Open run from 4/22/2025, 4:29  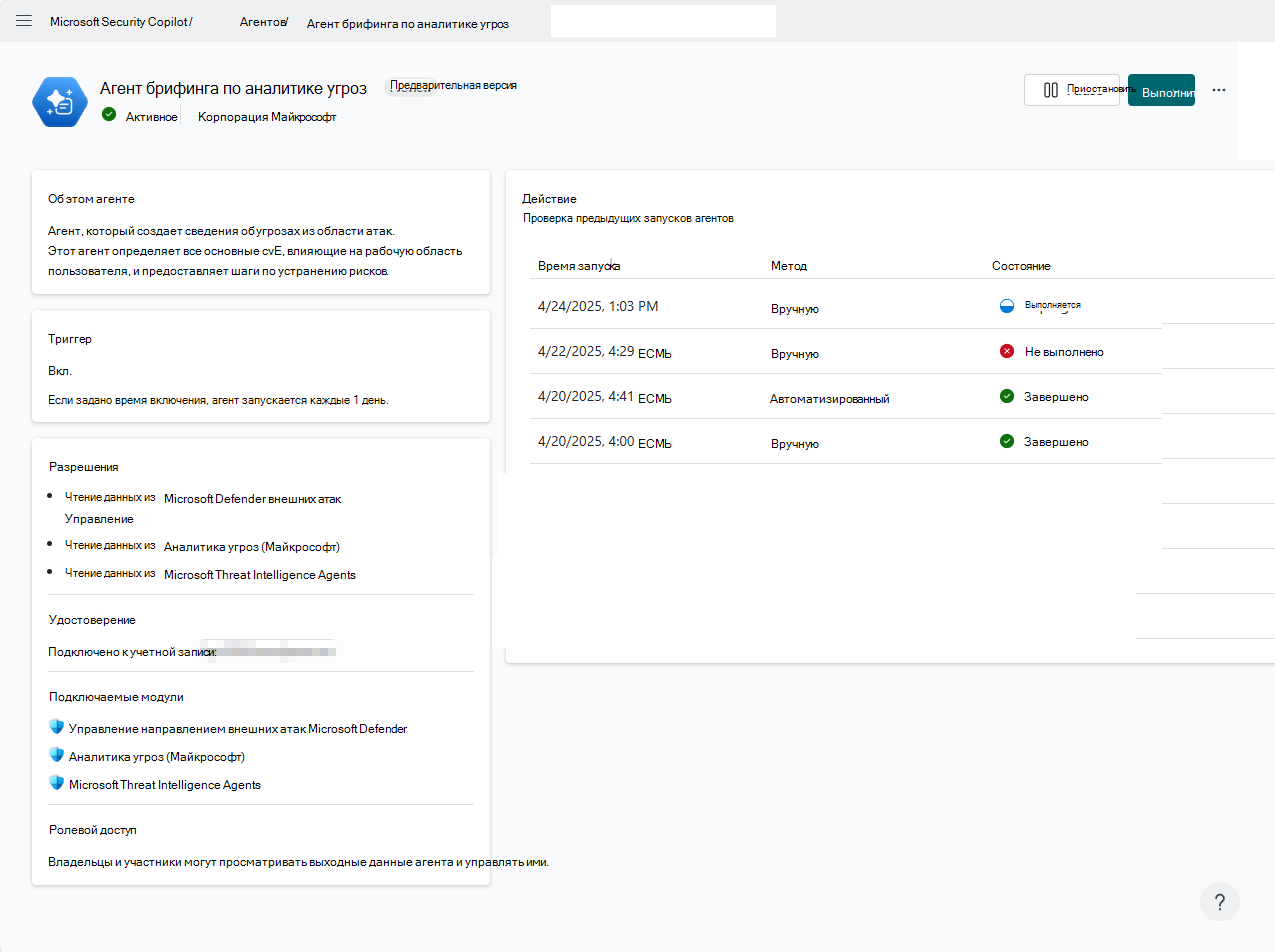(x=604, y=351)
